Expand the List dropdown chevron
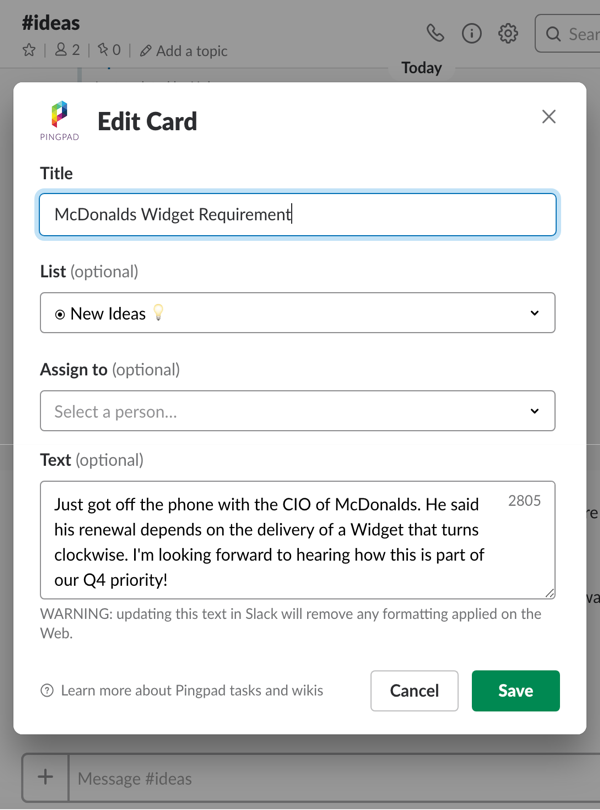 pyautogui.click(x=534, y=313)
